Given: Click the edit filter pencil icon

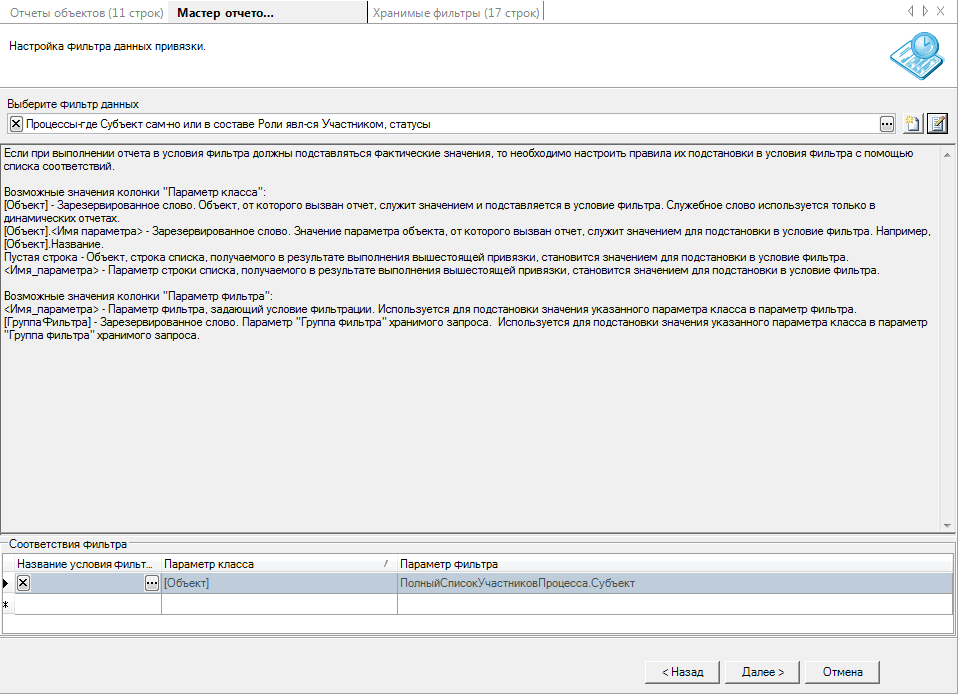Looking at the screenshot, I should pos(937,124).
